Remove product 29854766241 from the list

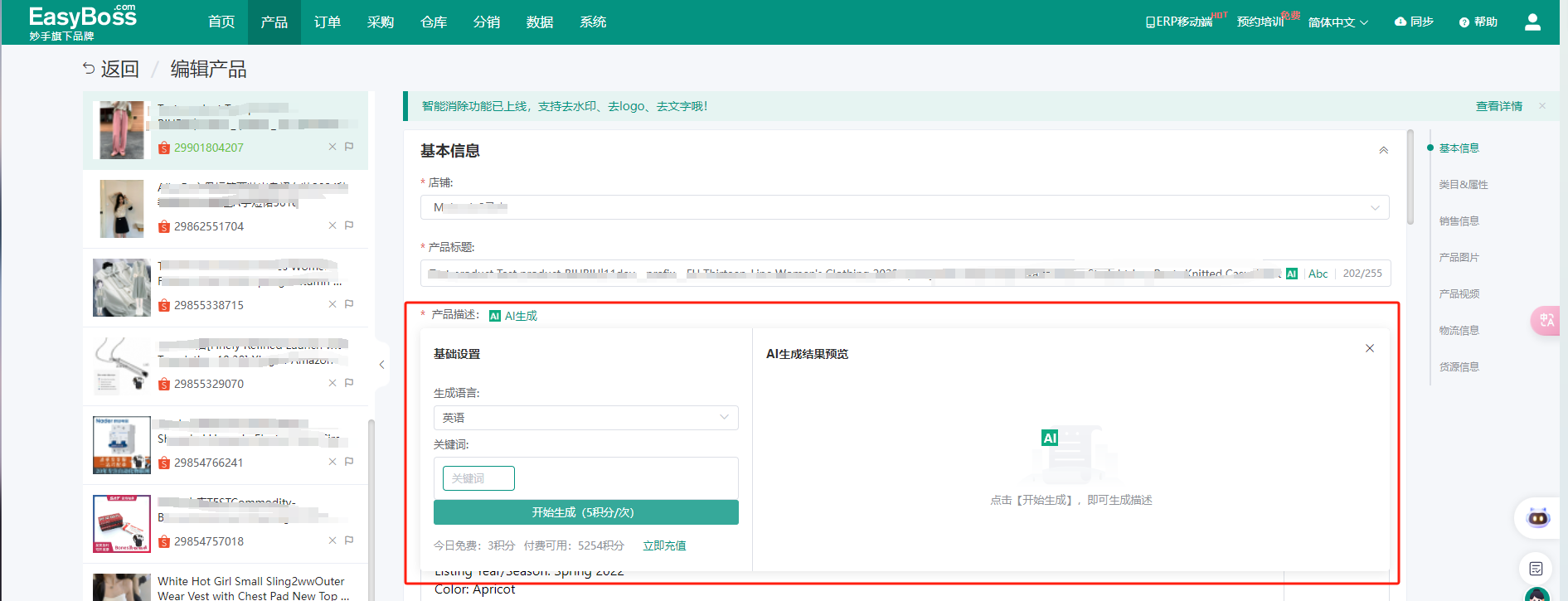[x=333, y=462]
